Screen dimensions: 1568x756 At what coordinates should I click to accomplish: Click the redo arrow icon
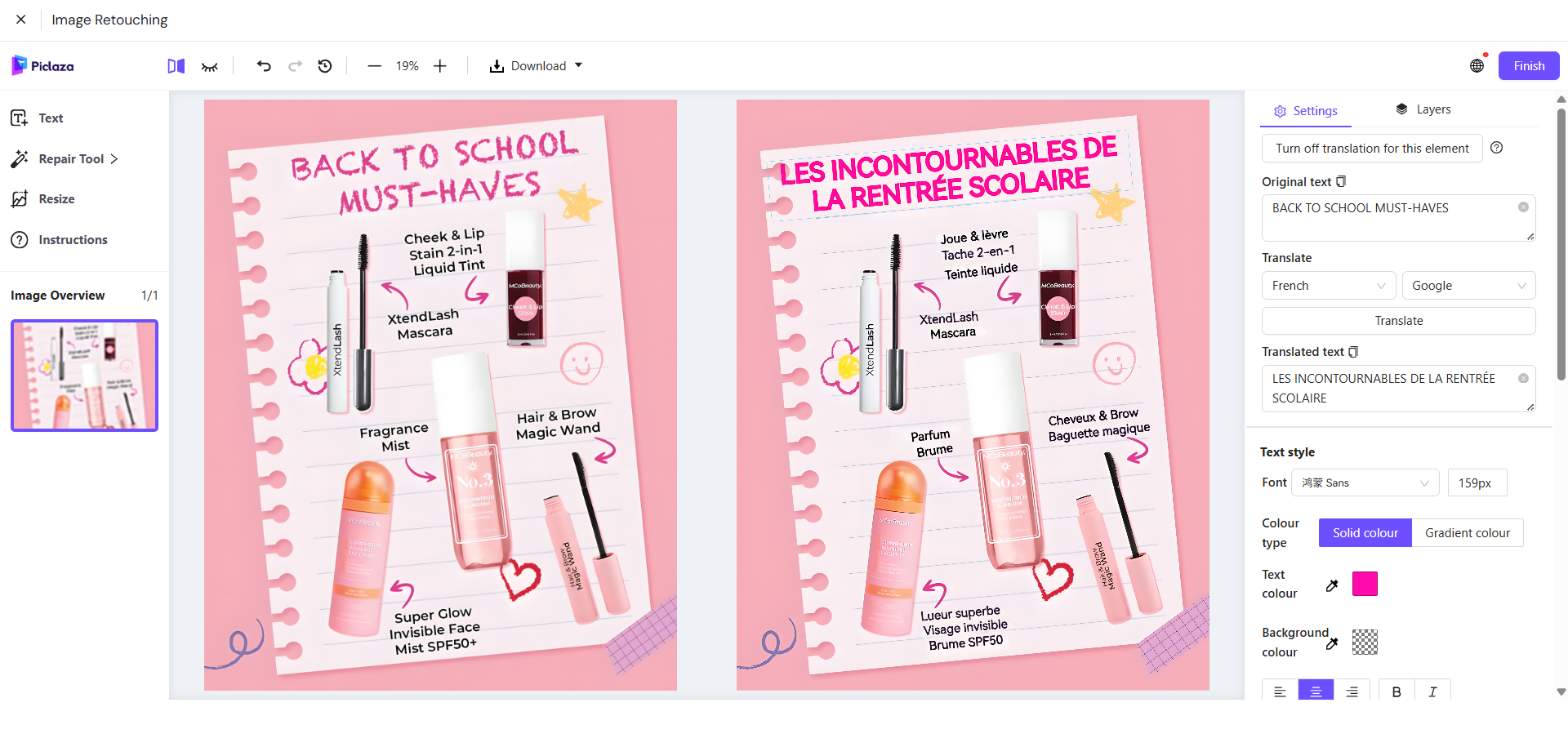[x=295, y=66]
